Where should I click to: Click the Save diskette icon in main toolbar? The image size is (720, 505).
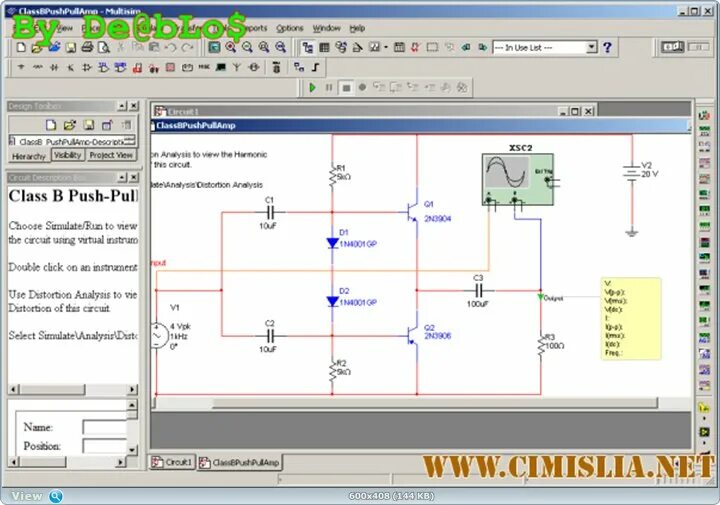(x=70, y=47)
